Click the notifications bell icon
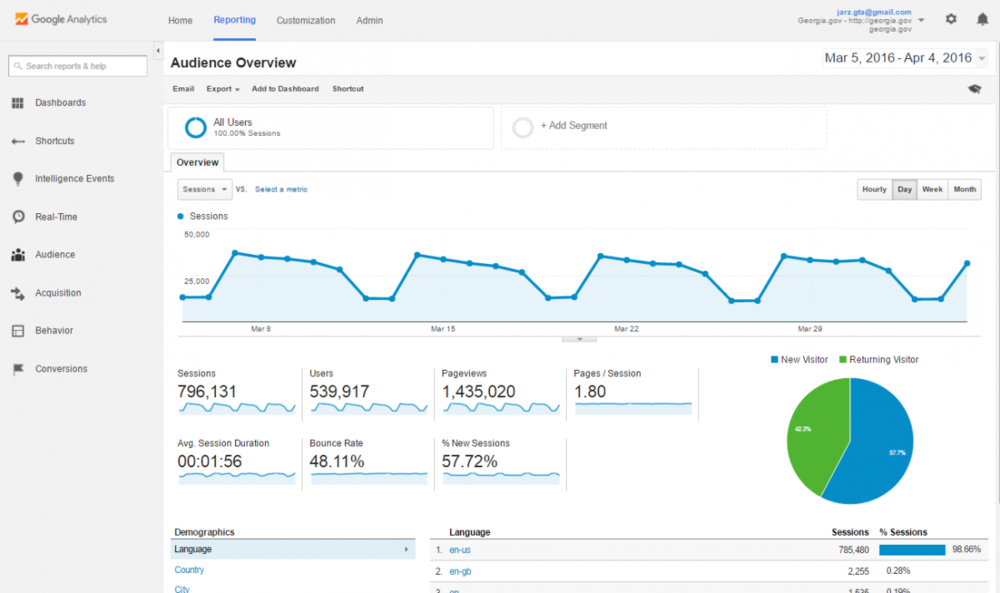1000x593 pixels. 984,18
